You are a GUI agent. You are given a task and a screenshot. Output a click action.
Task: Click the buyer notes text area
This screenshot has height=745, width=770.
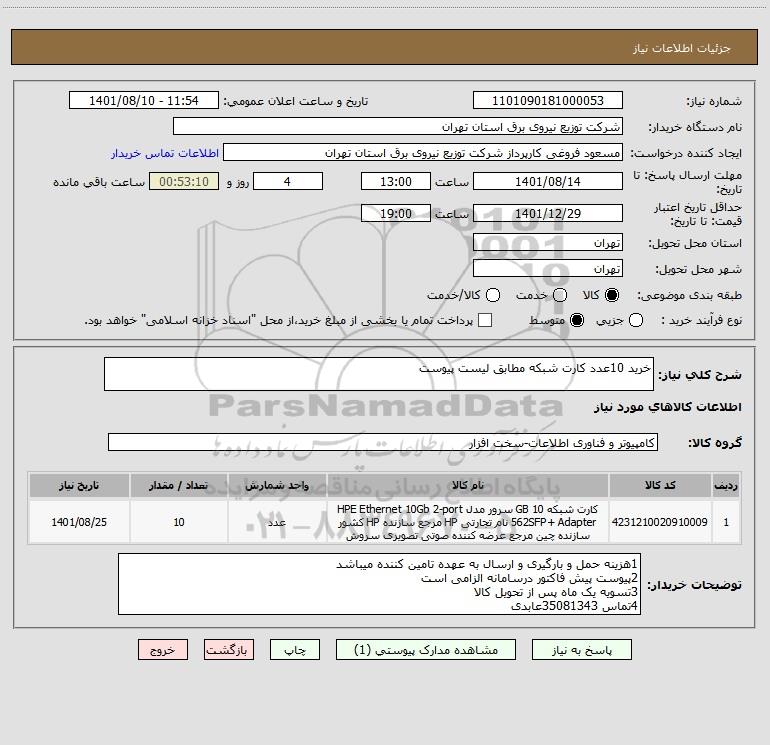tap(380, 584)
